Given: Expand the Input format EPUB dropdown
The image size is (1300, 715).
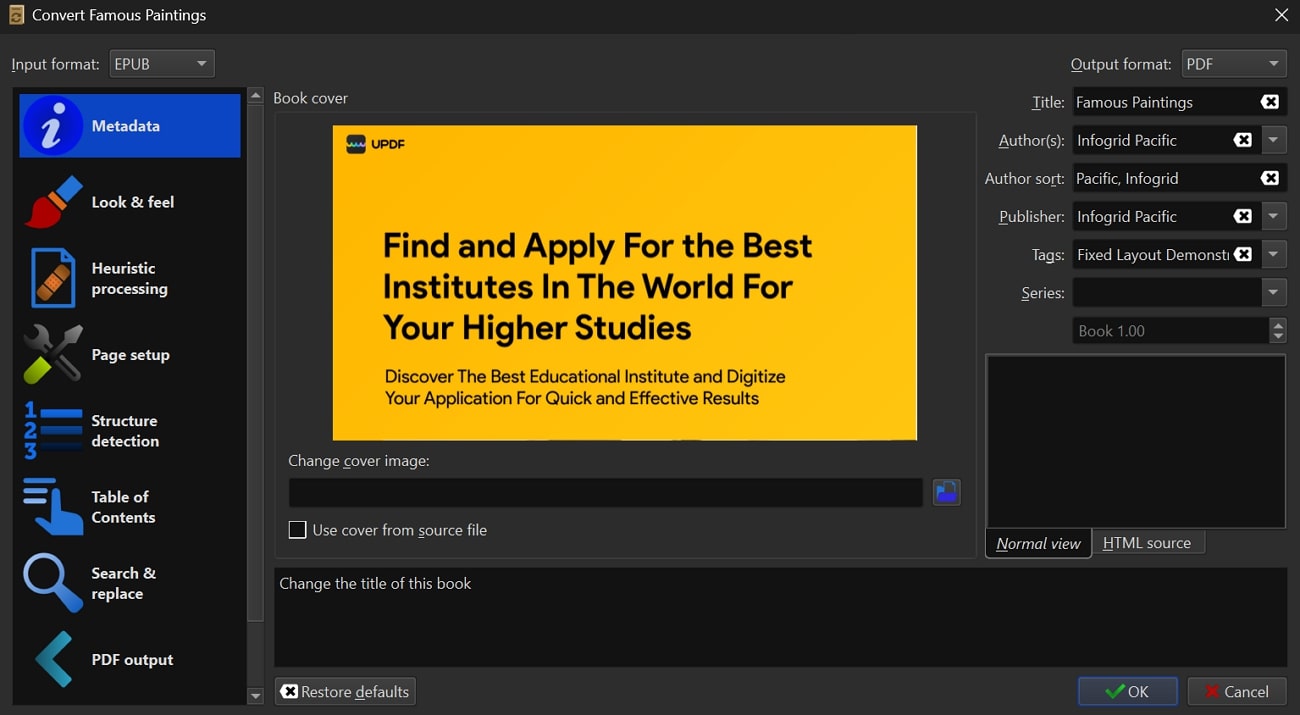Looking at the screenshot, I should (162, 64).
